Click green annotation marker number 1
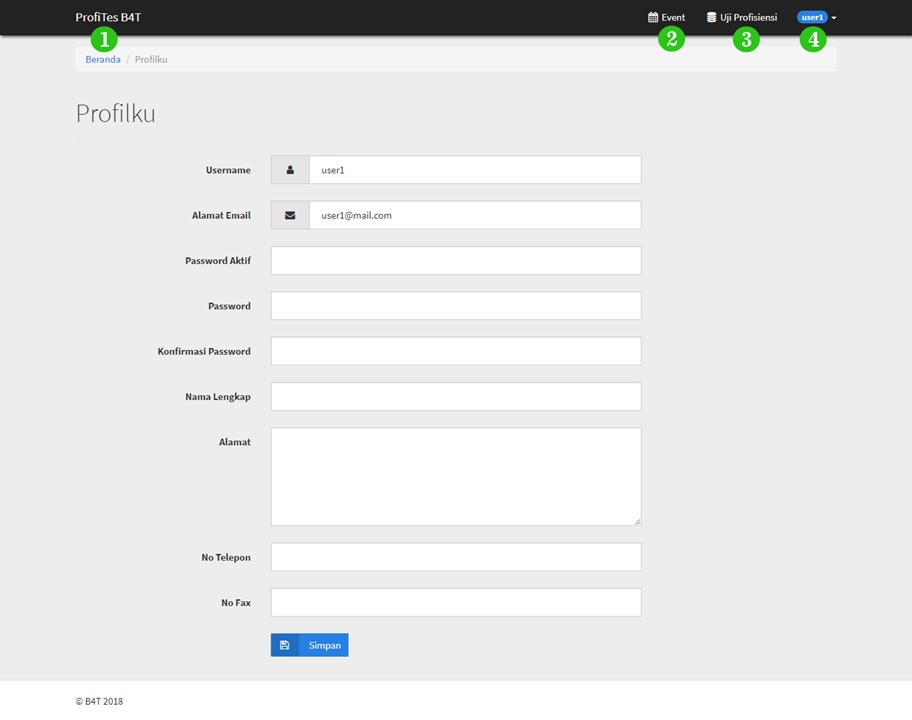 [x=104, y=40]
